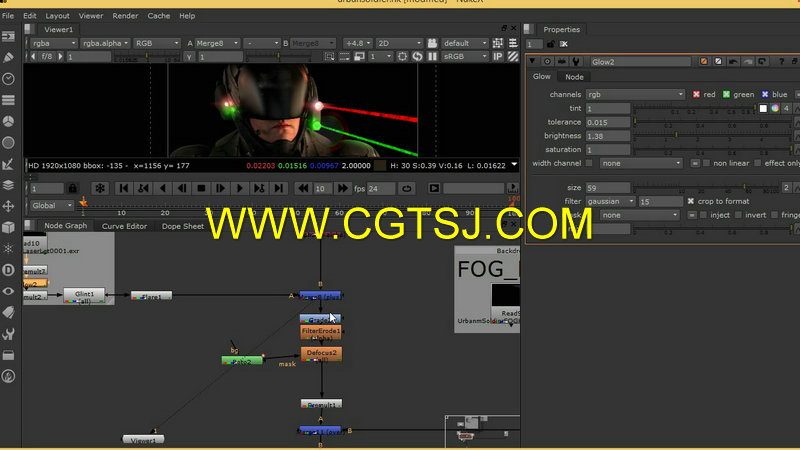Open the Furnace plugins swirl icon
Image resolution: width=800 pixels, height=450 pixels.
pyautogui.click(x=8, y=376)
